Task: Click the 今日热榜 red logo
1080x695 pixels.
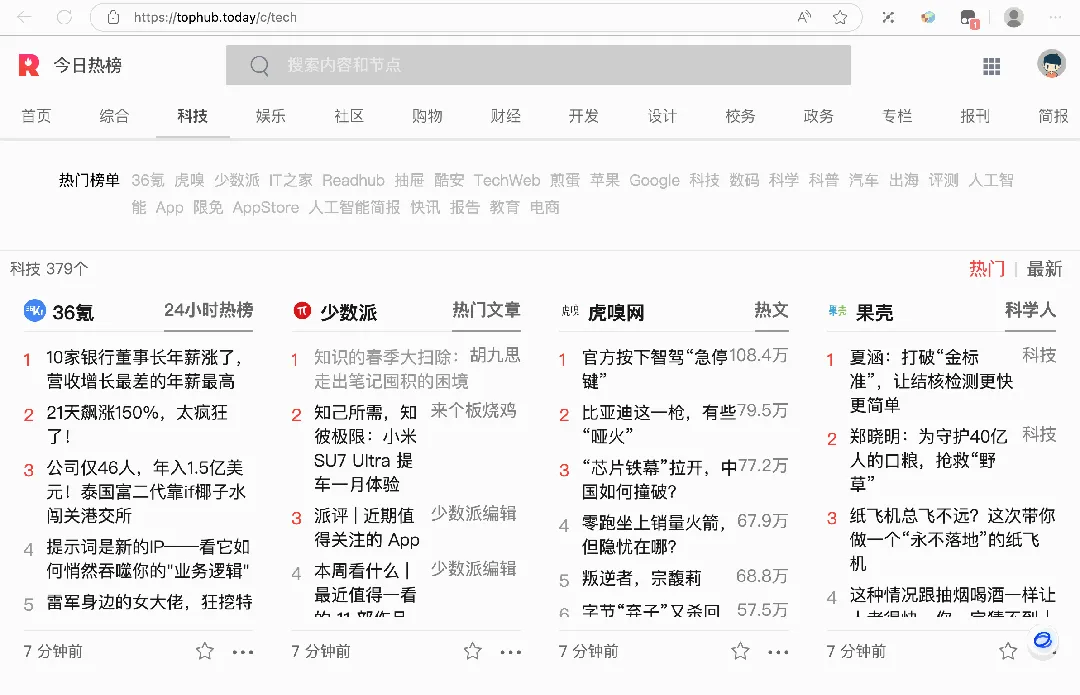Action: [29, 65]
